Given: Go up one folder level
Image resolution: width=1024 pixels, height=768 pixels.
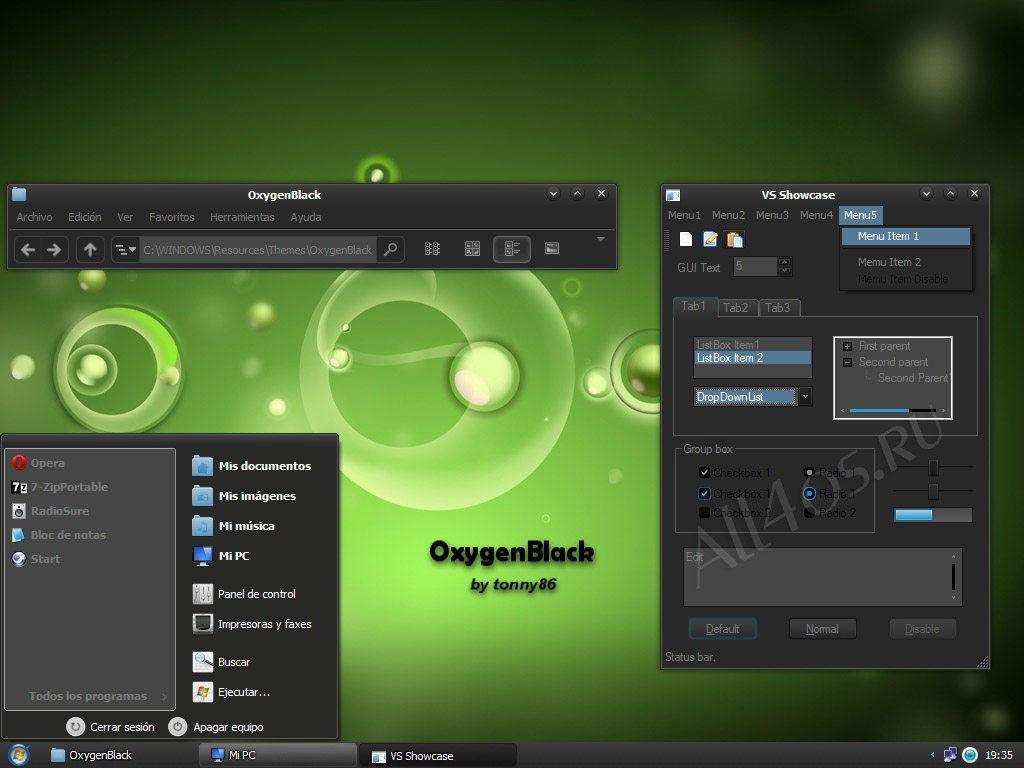Looking at the screenshot, I should click(90, 249).
